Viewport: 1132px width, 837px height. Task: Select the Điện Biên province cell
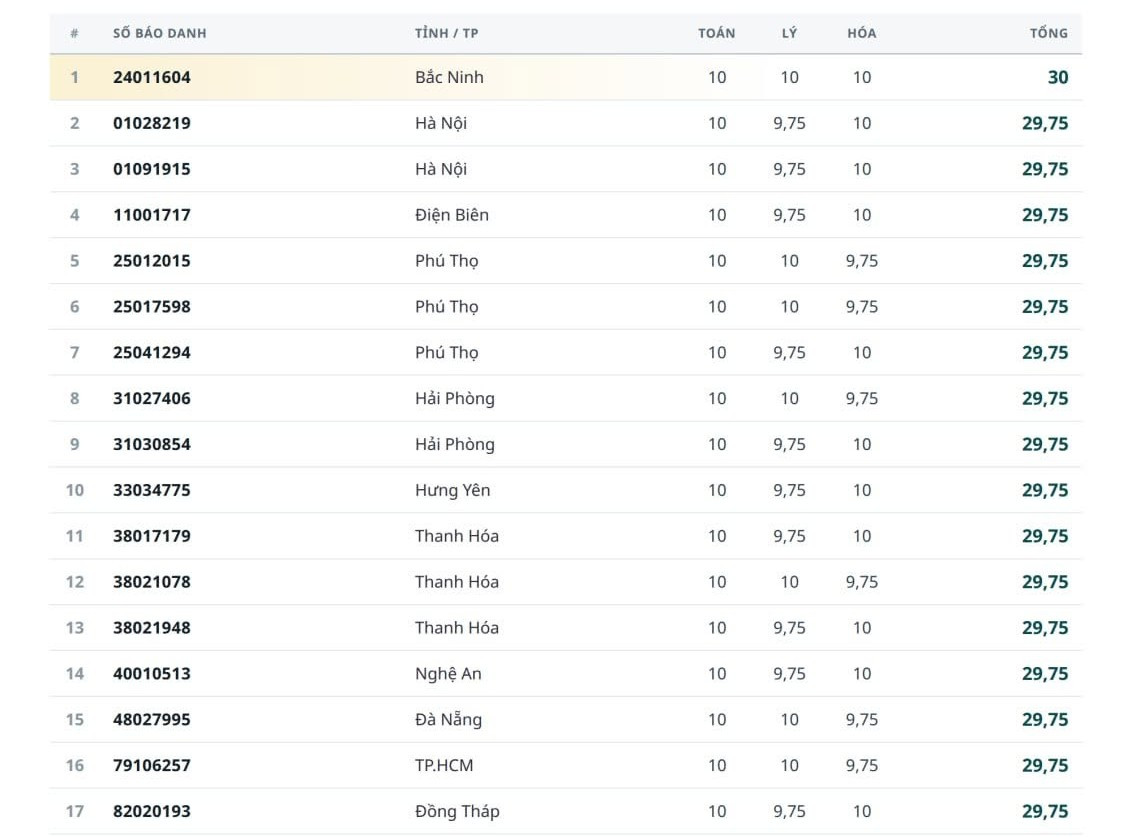pyautogui.click(x=452, y=215)
